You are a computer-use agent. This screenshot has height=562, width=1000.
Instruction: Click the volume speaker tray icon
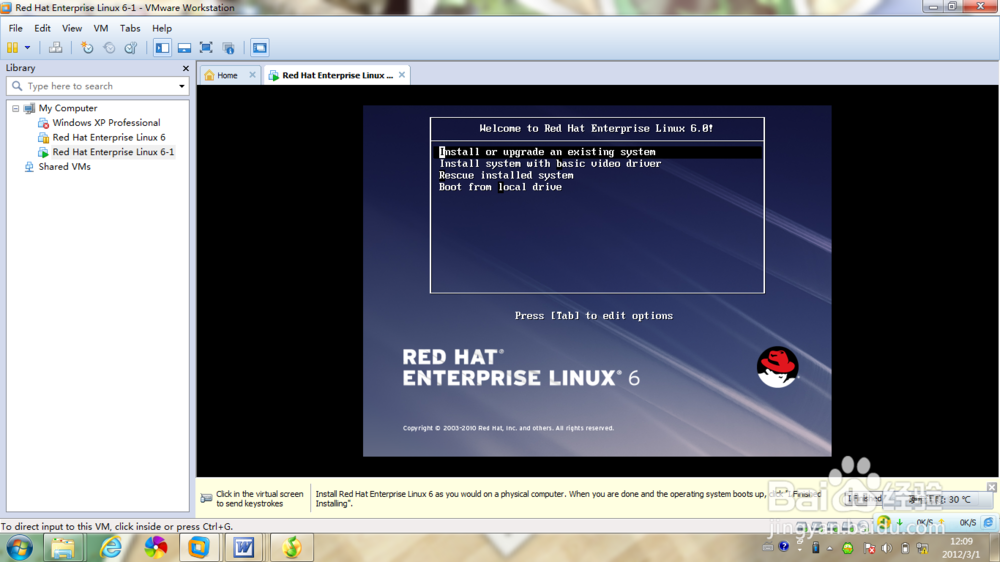click(x=886, y=548)
